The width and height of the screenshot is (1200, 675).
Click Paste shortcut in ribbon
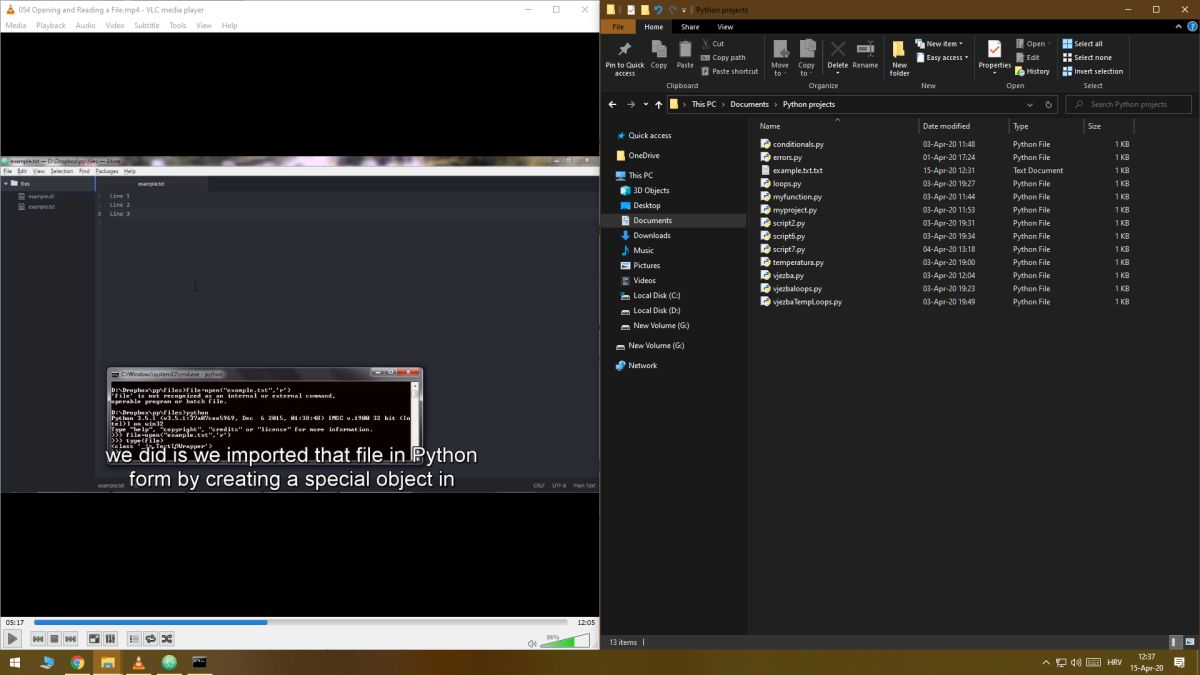click(730, 71)
